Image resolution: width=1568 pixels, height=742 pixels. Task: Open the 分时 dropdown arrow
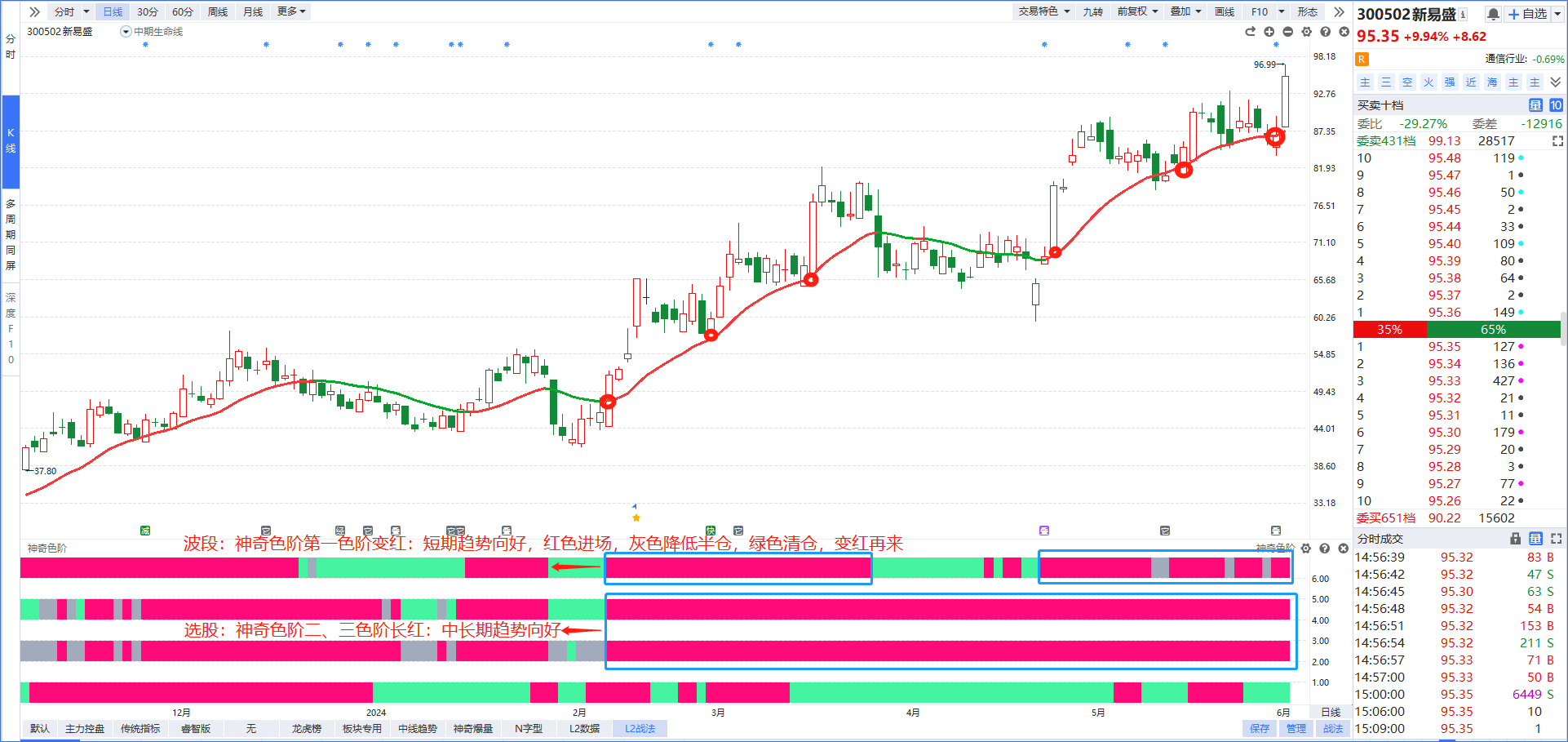tap(86, 11)
